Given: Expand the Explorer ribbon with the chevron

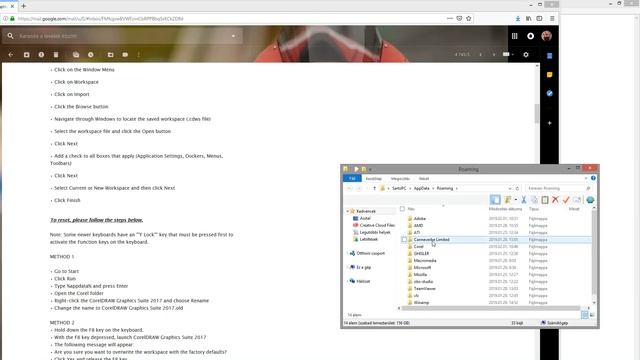Looking at the screenshot, I should (x=586, y=178).
